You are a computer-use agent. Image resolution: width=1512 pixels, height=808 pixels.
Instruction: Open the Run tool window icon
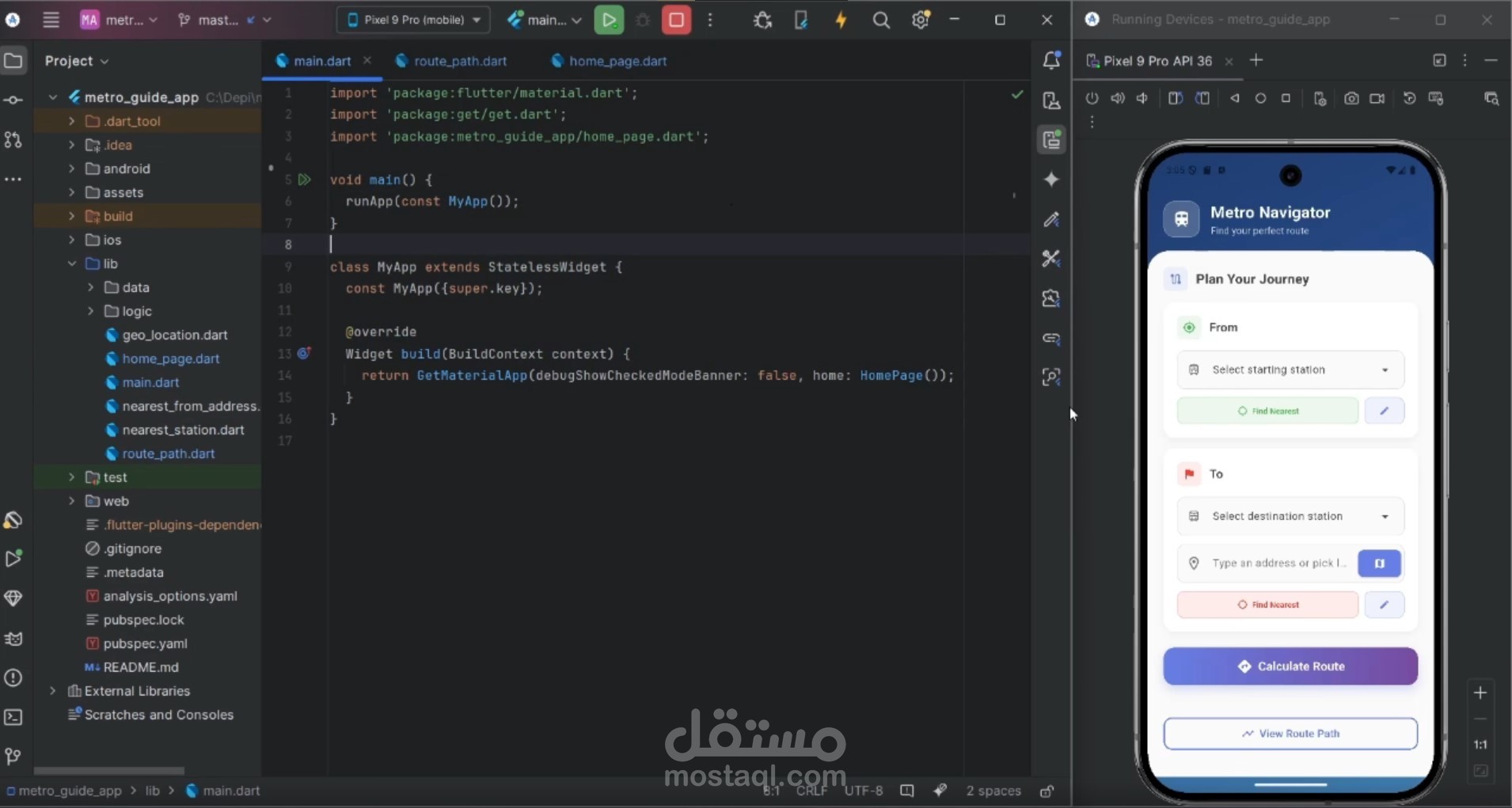(13, 559)
